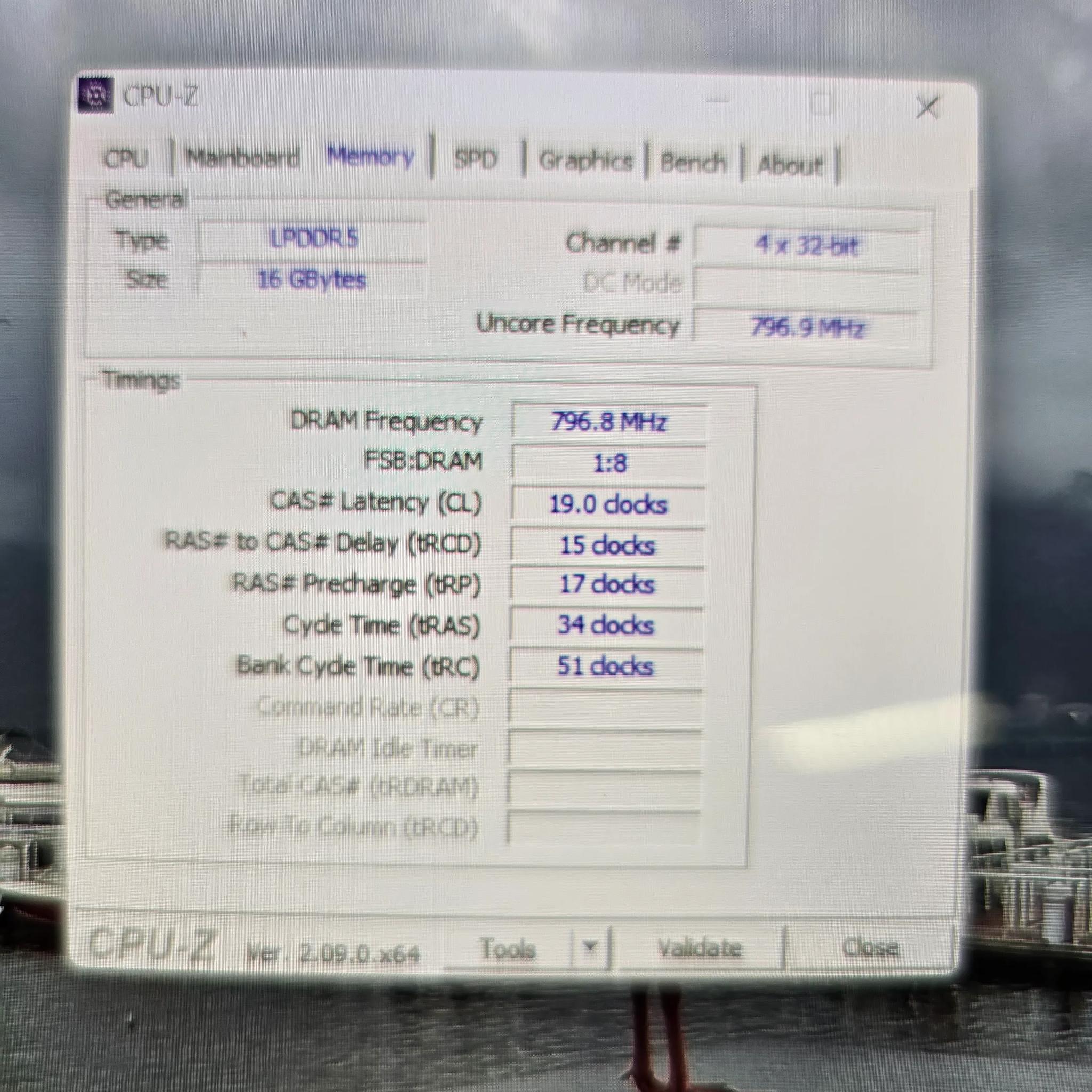Click the CAS# Latency value 19.0 clocks
The width and height of the screenshot is (1092, 1092).
coord(608,504)
